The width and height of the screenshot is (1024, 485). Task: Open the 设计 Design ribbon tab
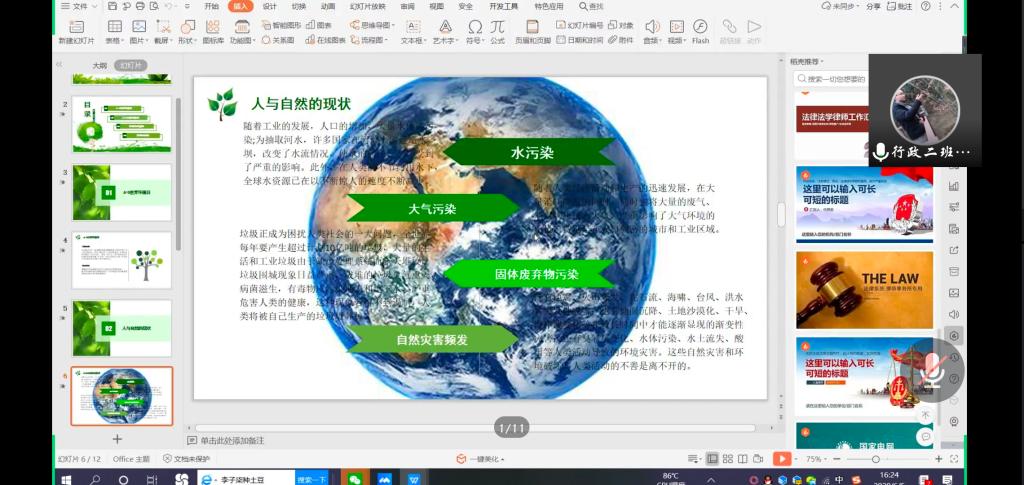coord(270,6)
